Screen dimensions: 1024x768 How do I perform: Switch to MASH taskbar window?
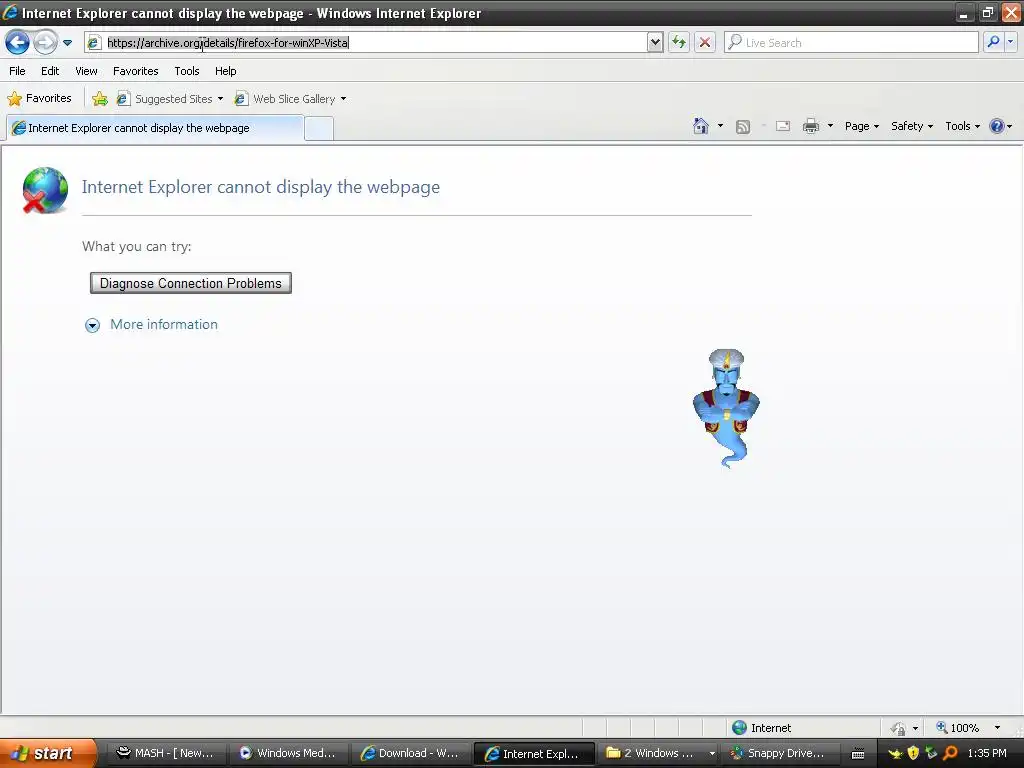click(165, 753)
